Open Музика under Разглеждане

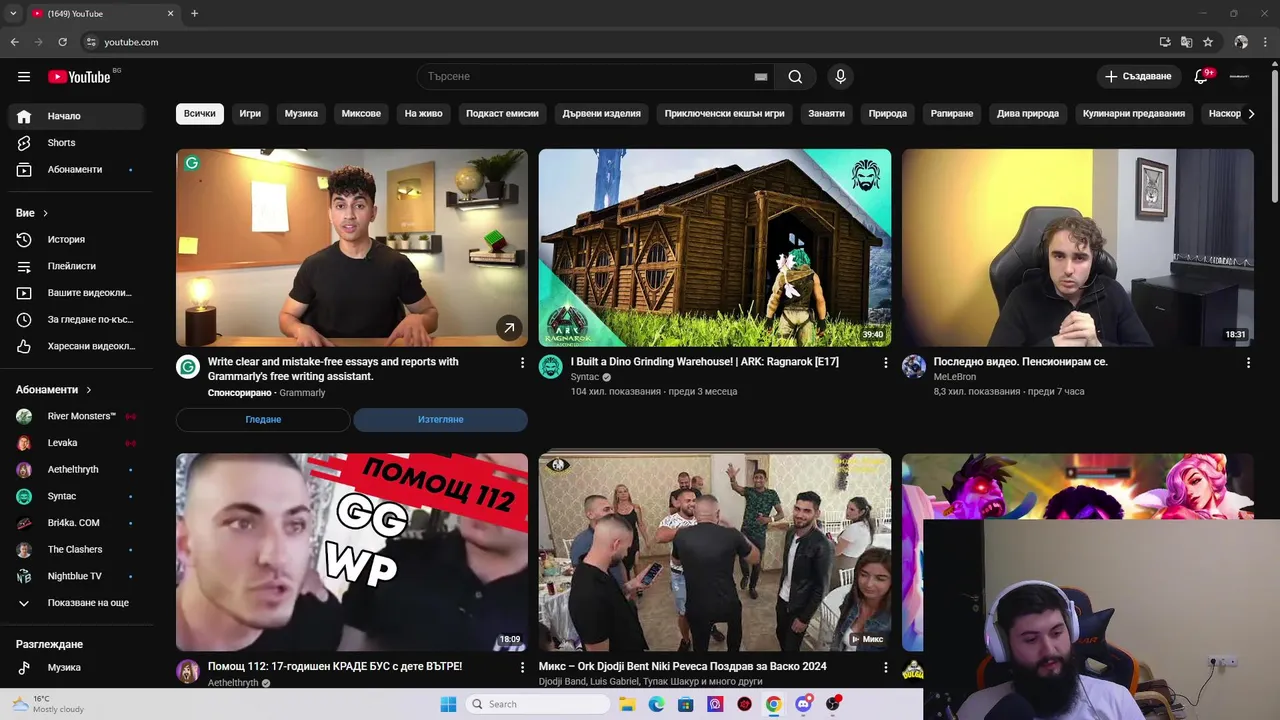(76, 667)
